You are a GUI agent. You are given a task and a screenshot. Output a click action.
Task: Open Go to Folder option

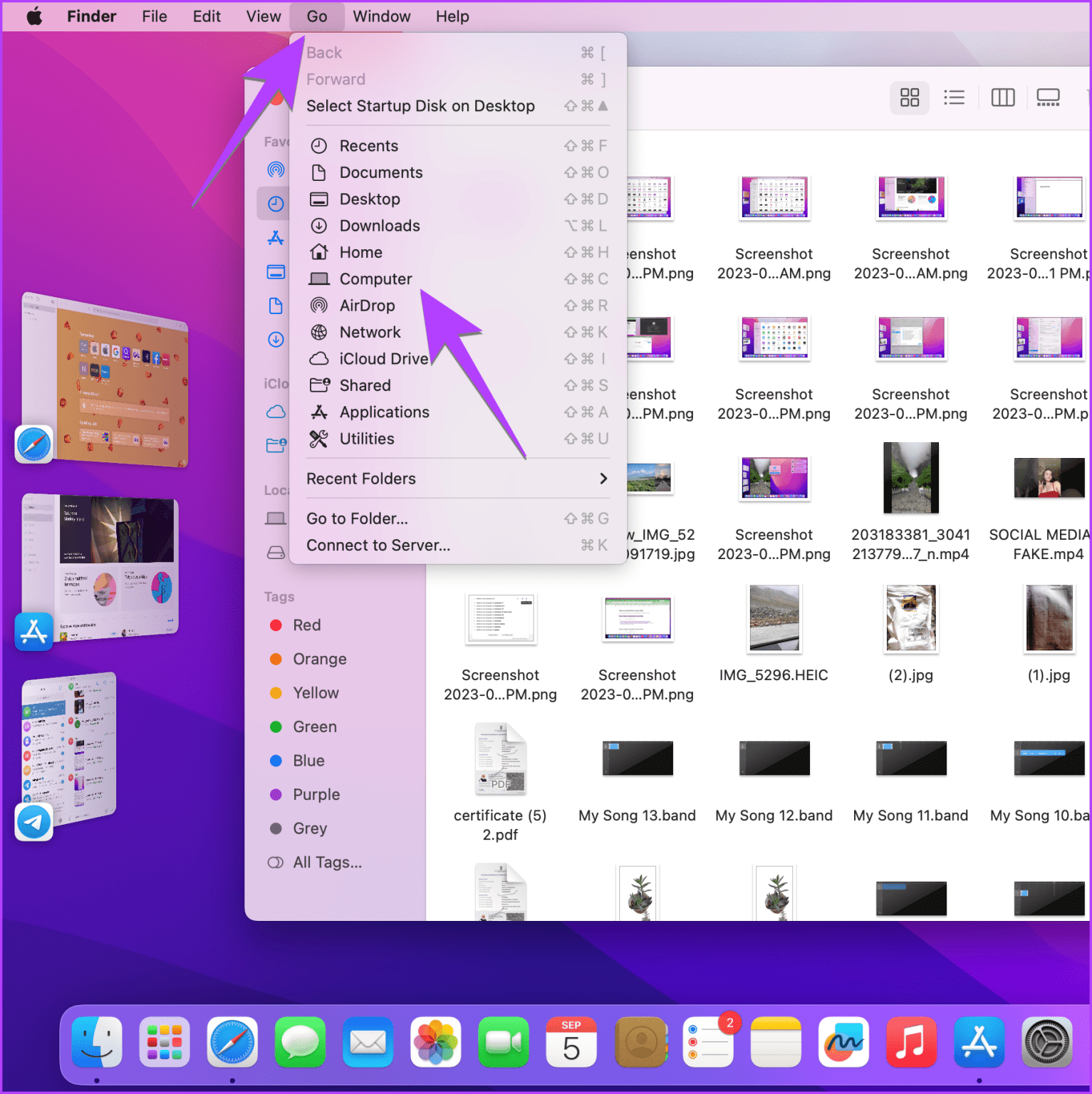pyautogui.click(x=357, y=519)
